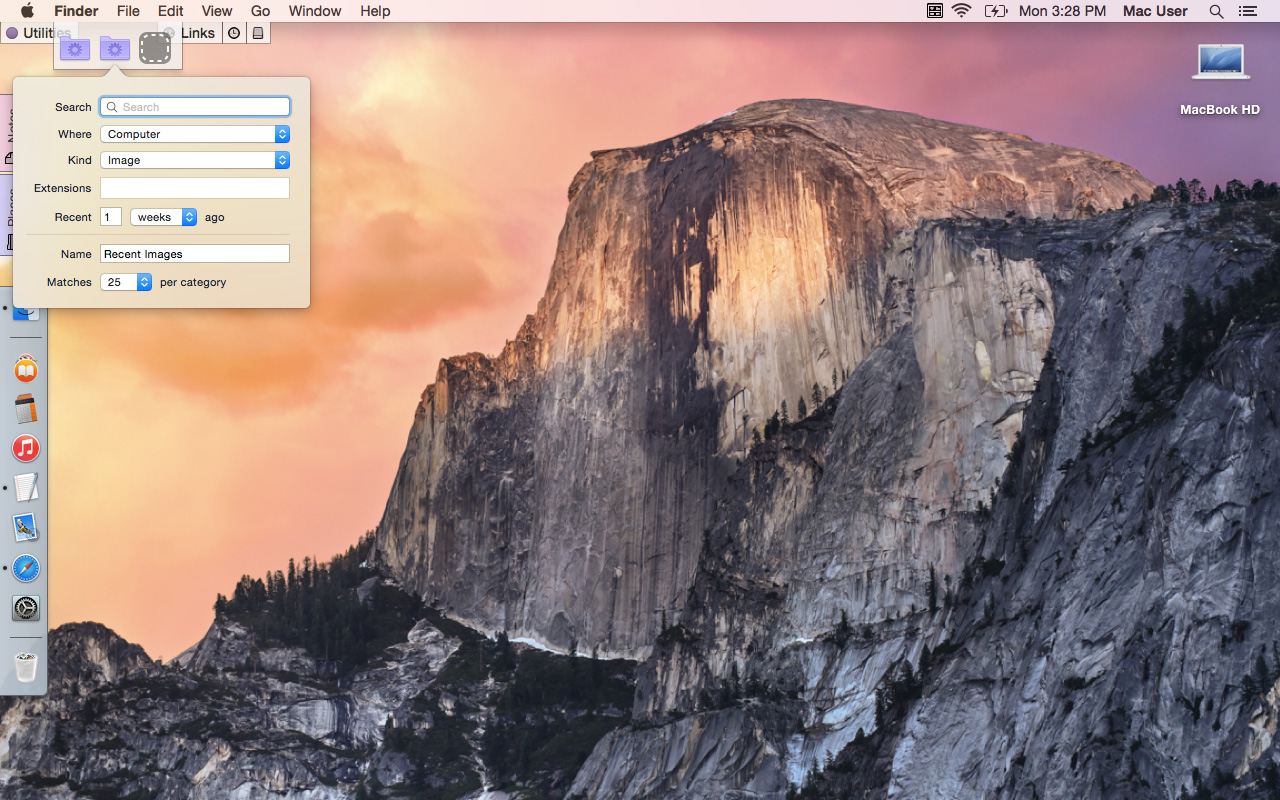Open the Go menu
Viewport: 1280px width, 800px height.
261,11
